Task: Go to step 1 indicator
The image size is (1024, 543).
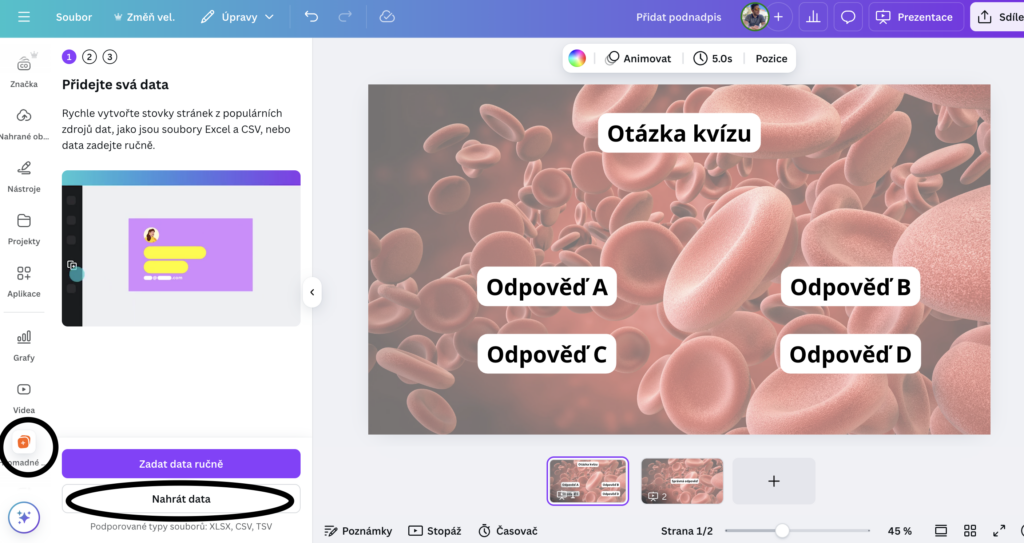Action: (69, 57)
